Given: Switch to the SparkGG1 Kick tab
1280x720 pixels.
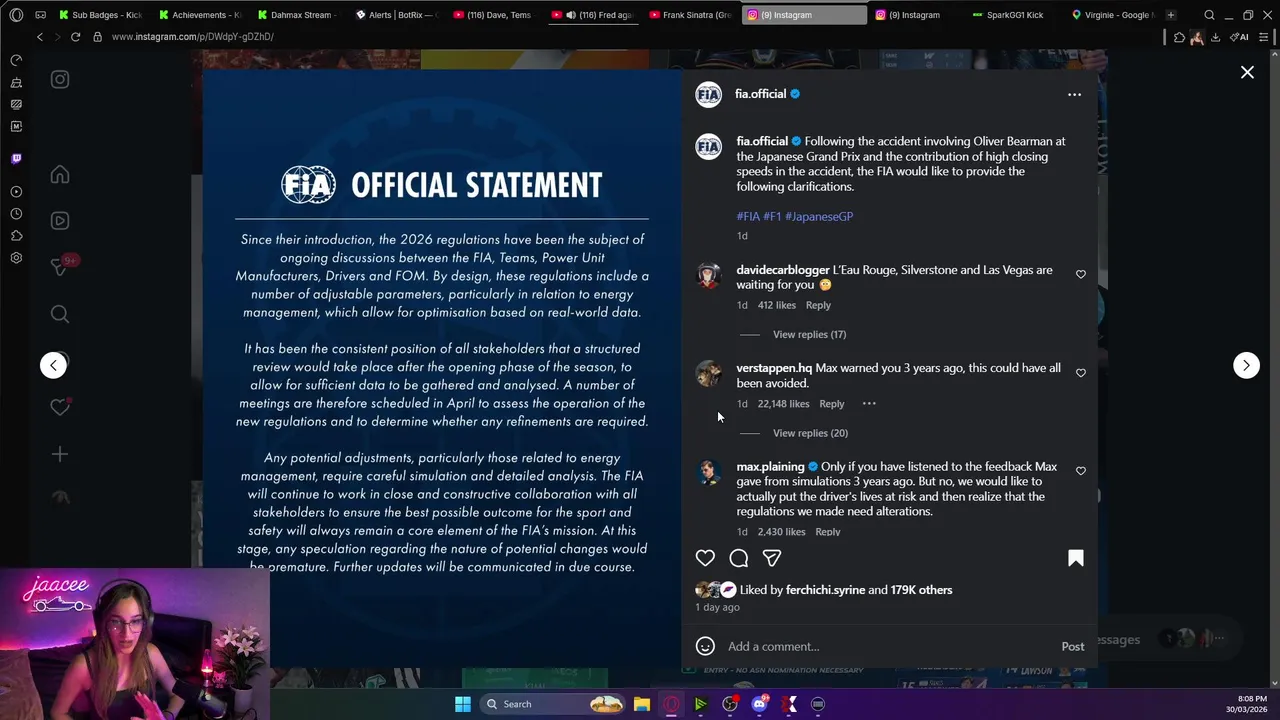Looking at the screenshot, I should [1013, 15].
